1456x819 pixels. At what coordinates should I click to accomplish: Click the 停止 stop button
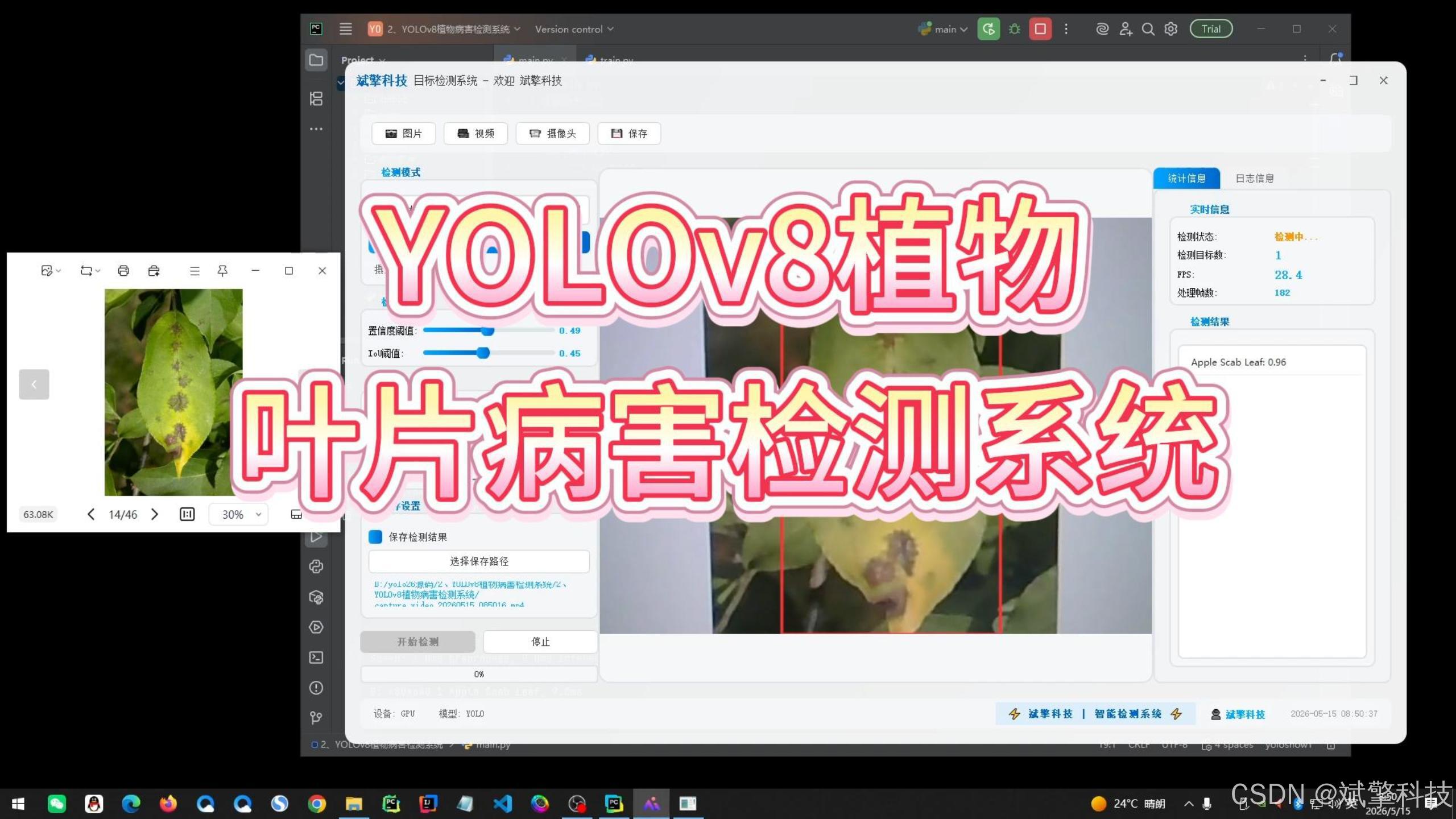[540, 642]
